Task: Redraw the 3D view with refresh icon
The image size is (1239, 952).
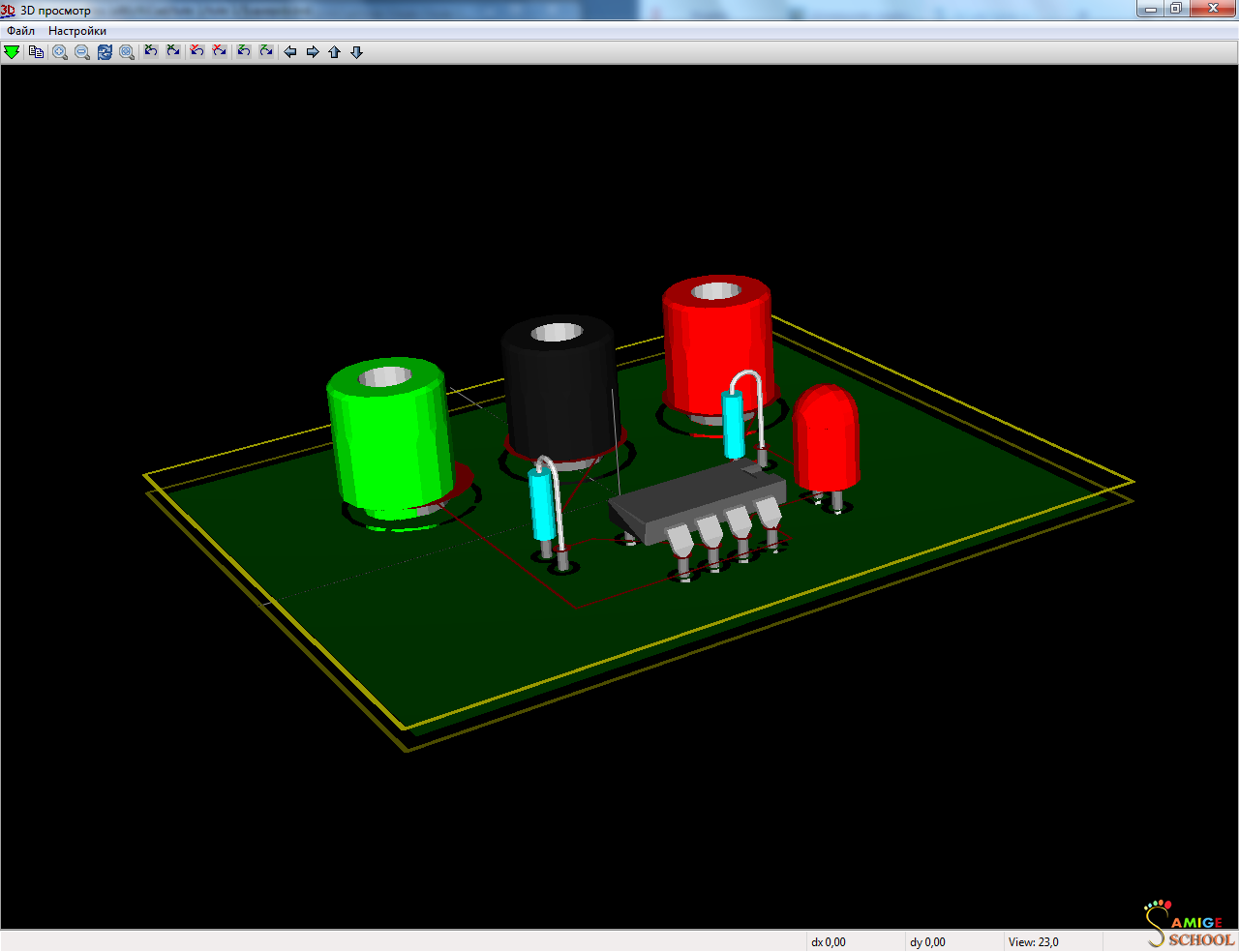Action: (x=105, y=52)
